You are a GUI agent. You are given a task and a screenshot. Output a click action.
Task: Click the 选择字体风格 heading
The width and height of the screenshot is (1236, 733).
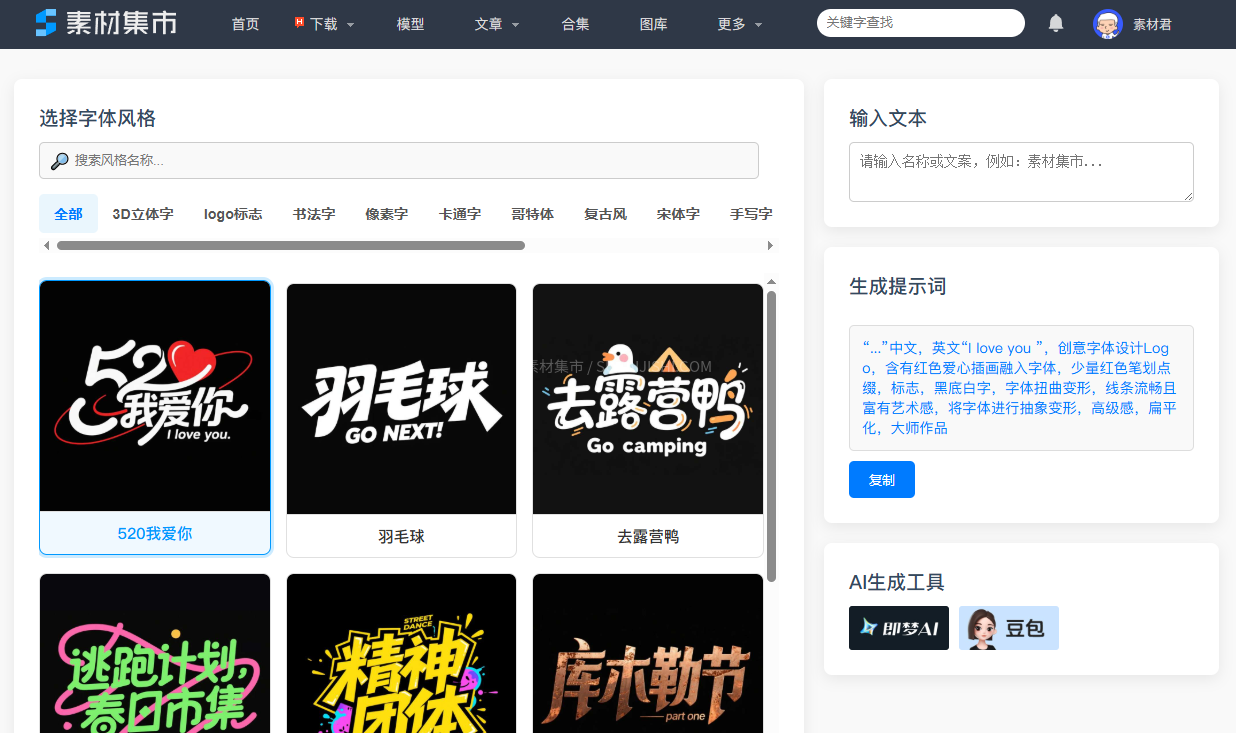point(98,119)
